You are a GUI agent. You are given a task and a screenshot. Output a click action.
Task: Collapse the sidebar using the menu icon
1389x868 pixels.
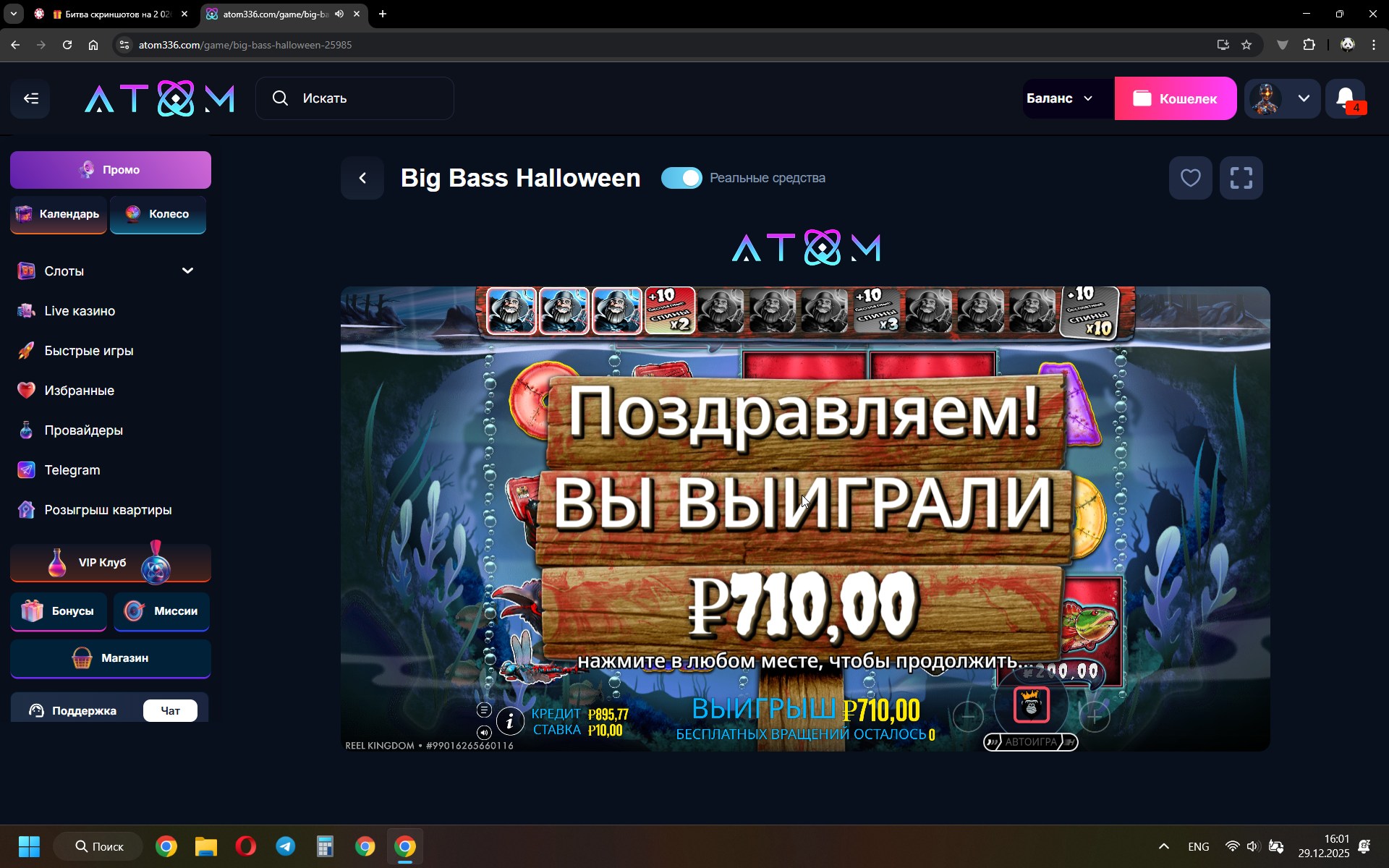pyautogui.click(x=30, y=98)
